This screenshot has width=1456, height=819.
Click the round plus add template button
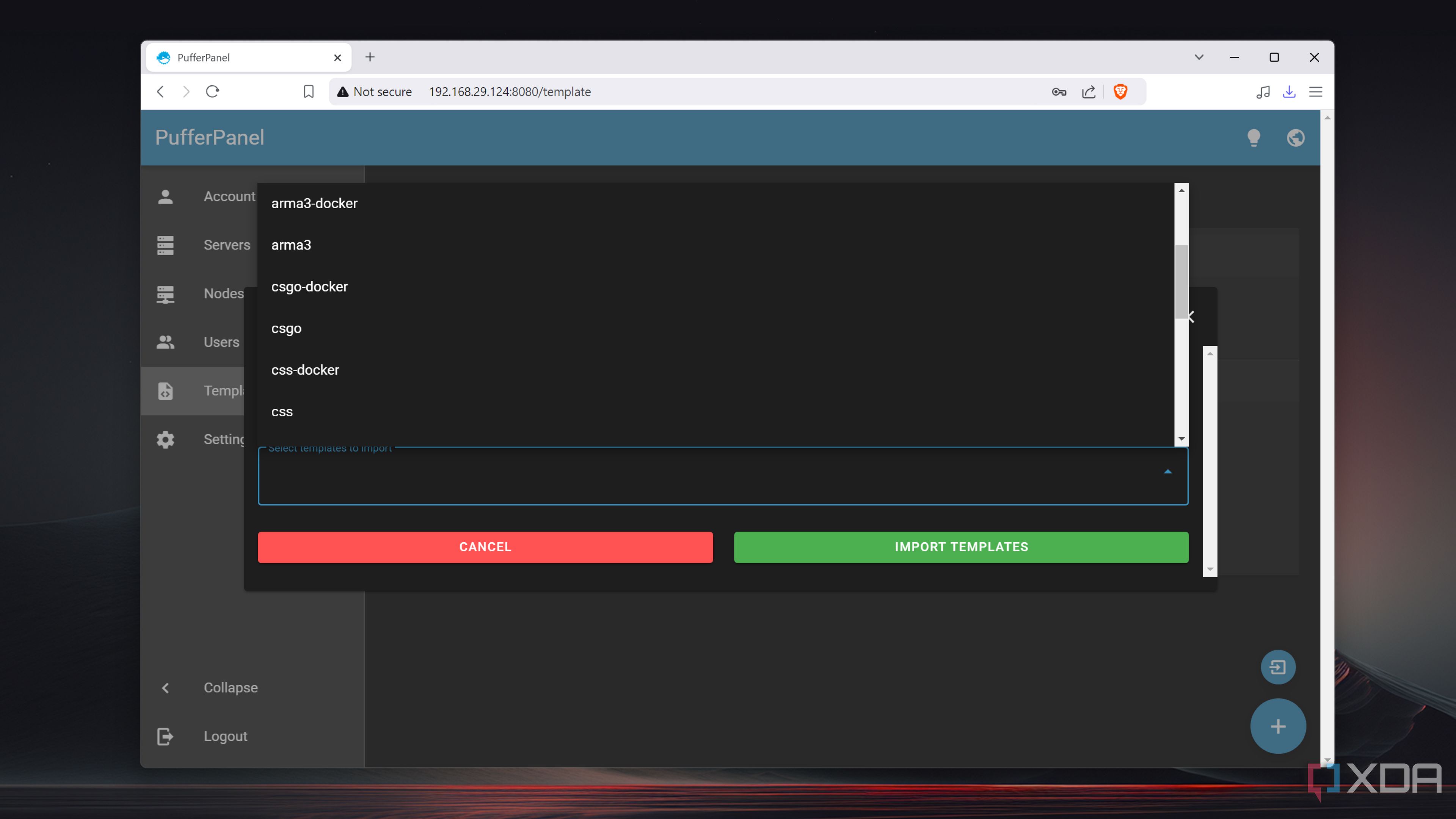click(1278, 726)
